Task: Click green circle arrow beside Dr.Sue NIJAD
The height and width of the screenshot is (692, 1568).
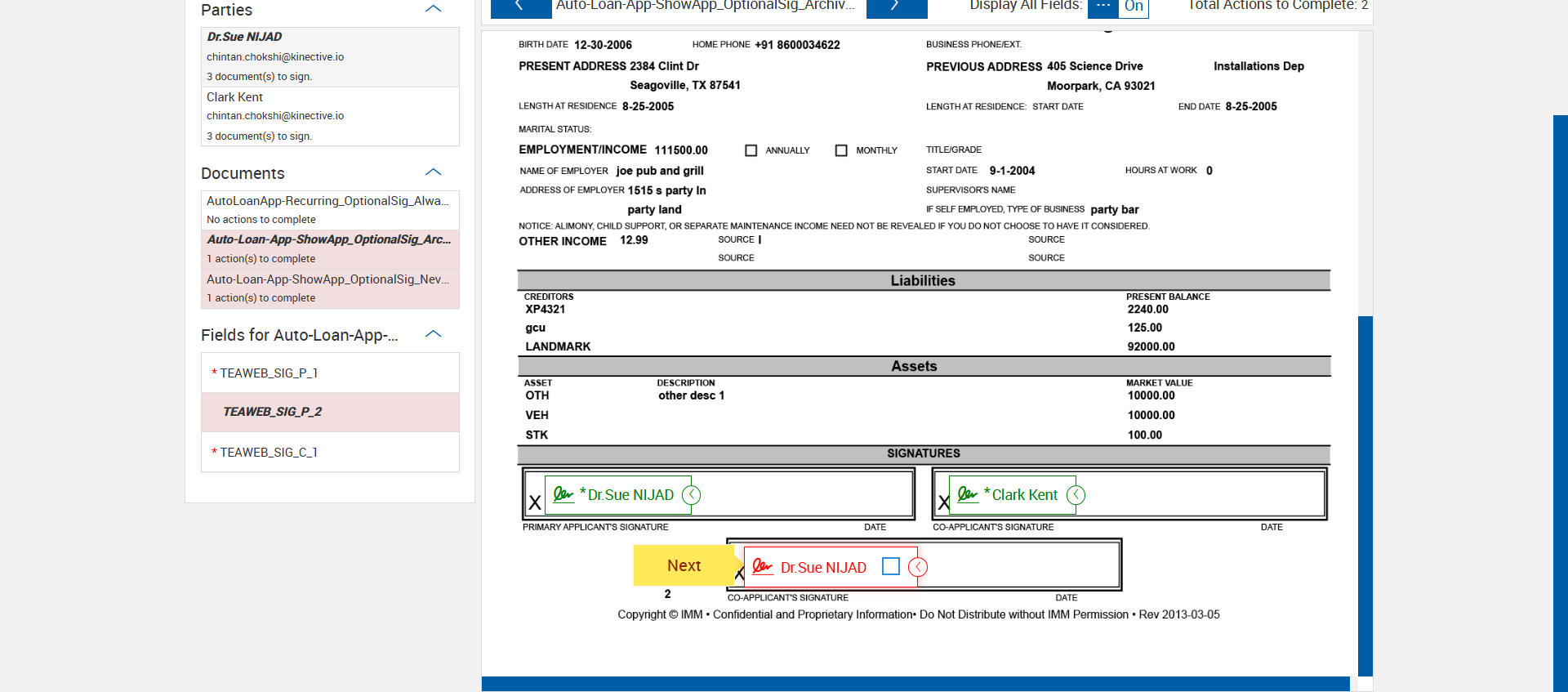Action: pyautogui.click(x=691, y=495)
